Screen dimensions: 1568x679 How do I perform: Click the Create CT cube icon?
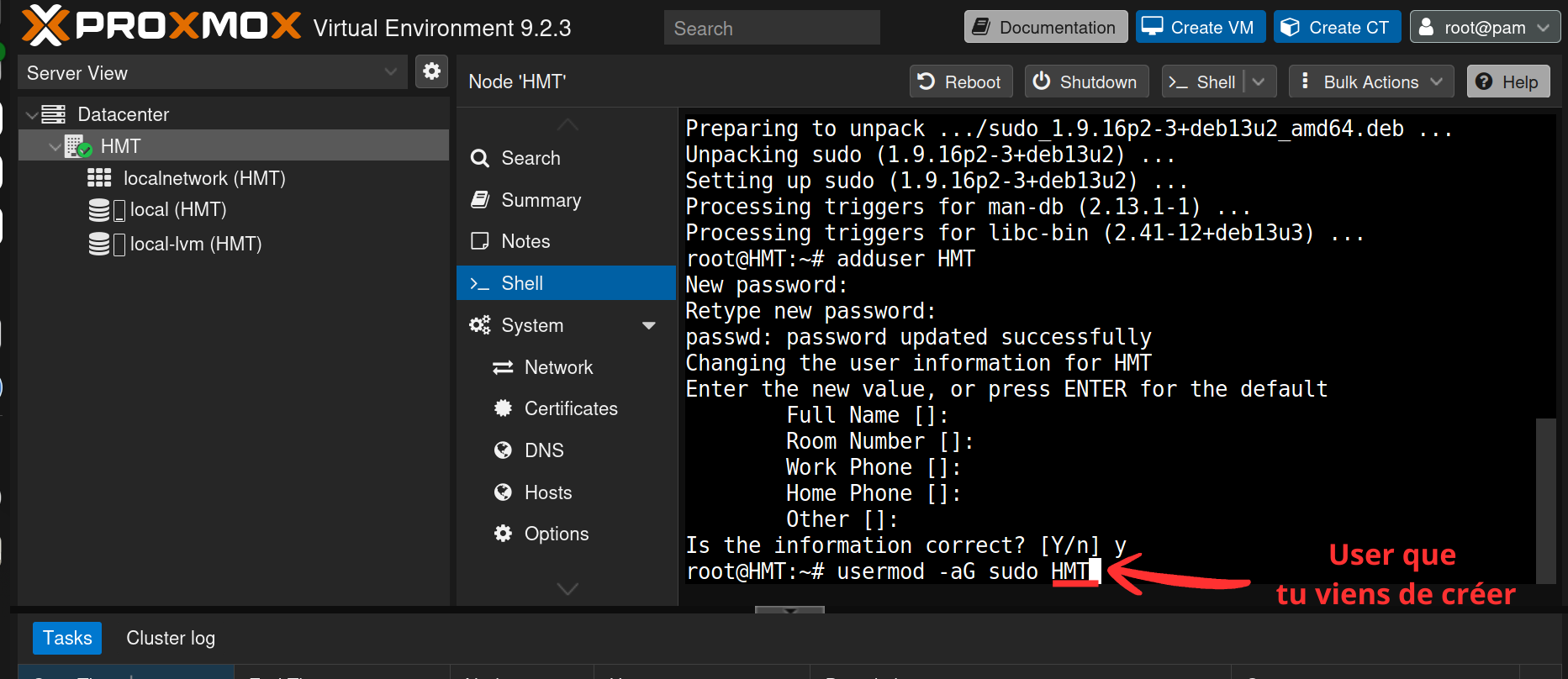[x=1290, y=27]
